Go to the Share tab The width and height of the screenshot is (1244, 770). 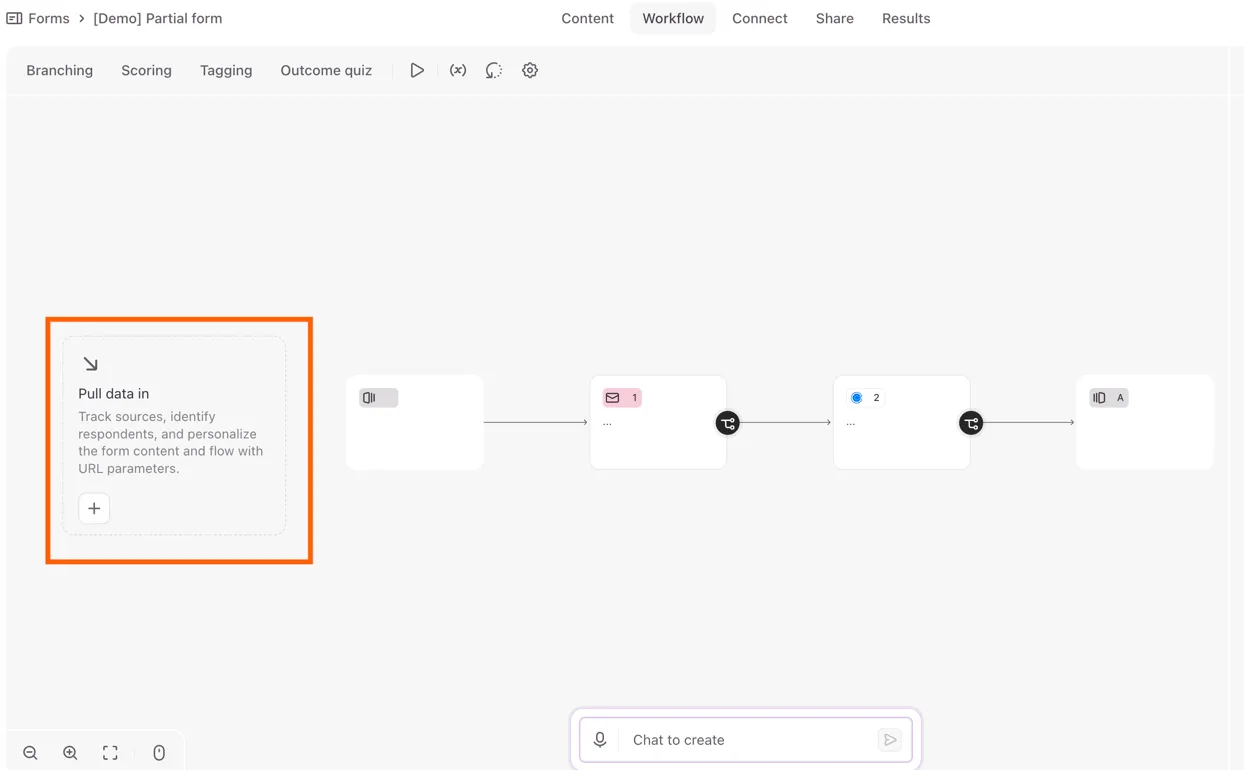tap(835, 18)
